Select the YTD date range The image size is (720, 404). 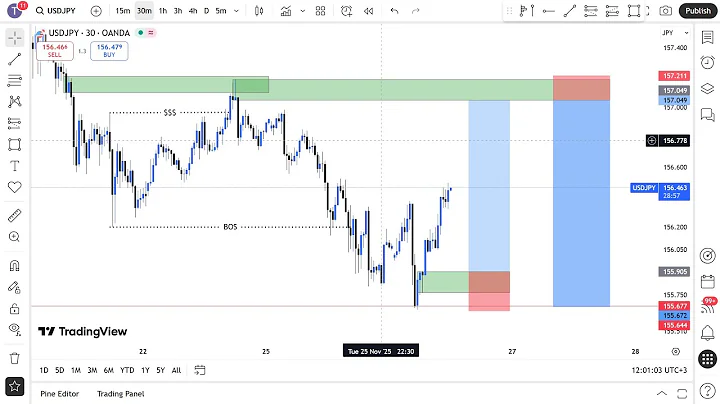coord(127,370)
